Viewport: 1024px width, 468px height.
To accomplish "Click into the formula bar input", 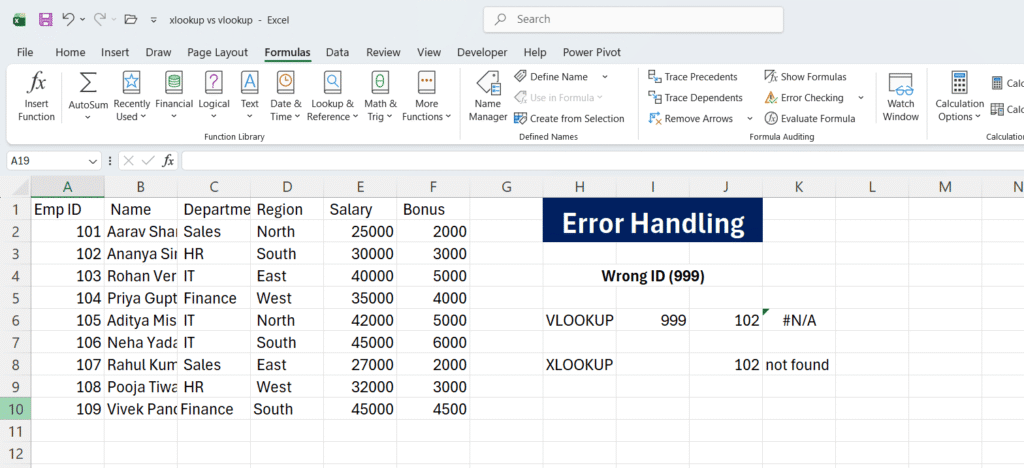I will tap(602, 161).
